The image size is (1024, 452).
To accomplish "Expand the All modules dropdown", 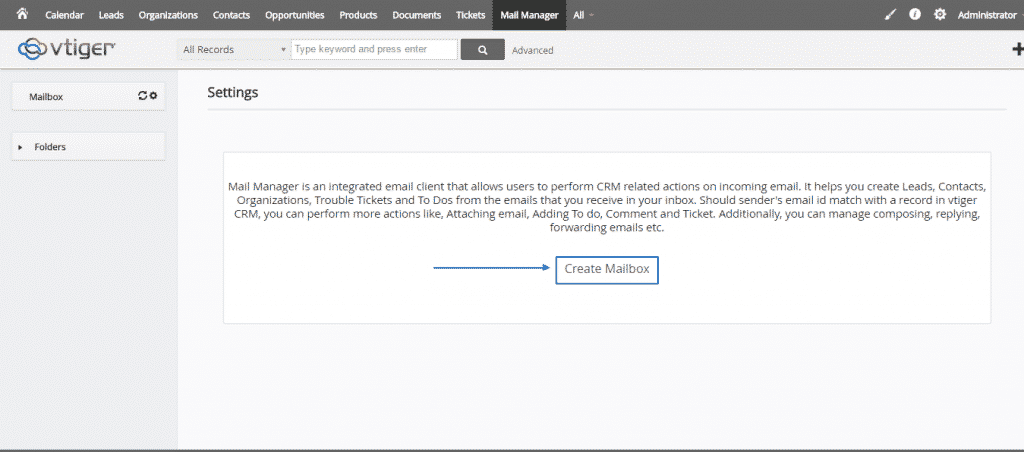I will pos(583,15).
